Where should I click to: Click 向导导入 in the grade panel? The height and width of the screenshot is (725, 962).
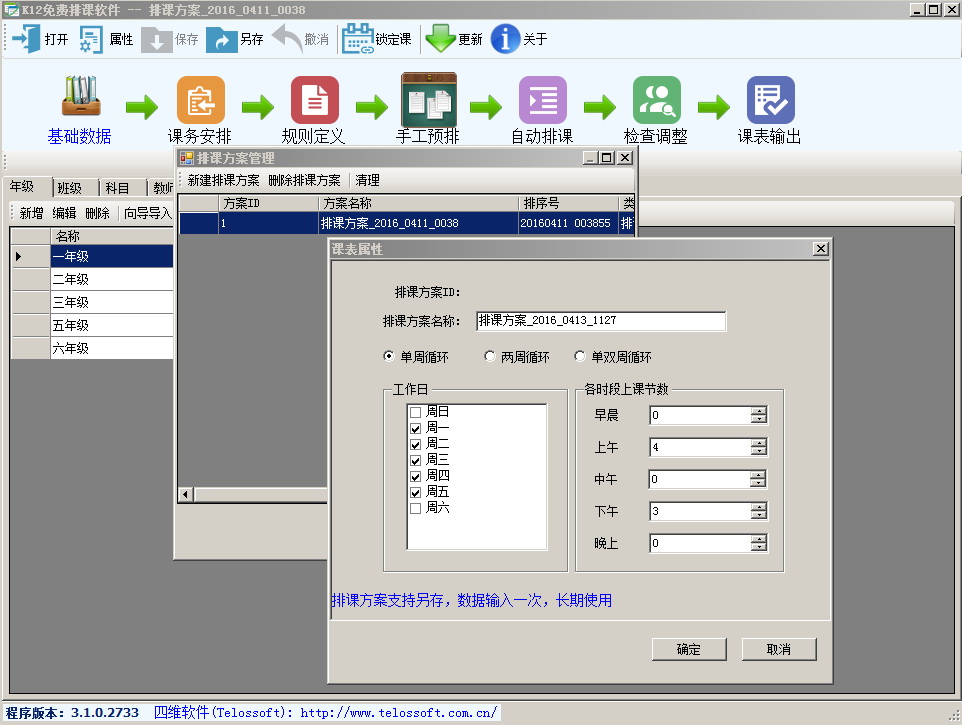tap(147, 213)
